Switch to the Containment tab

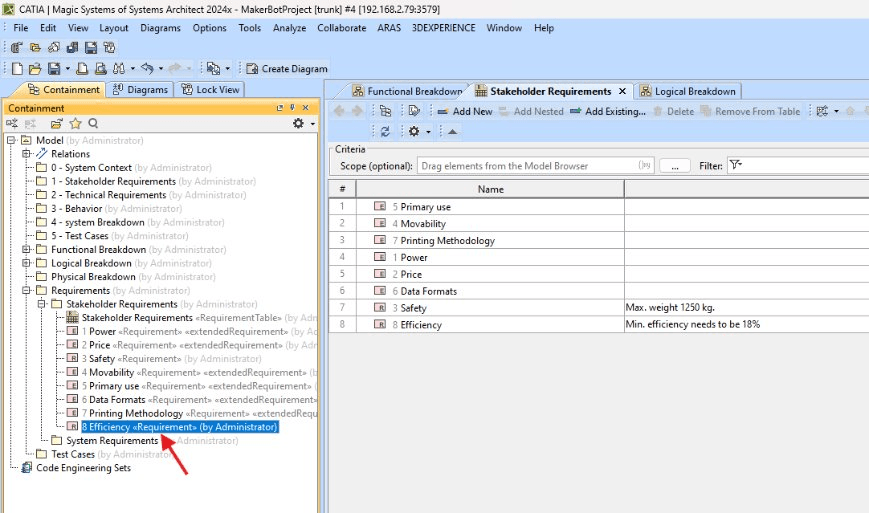tap(64, 89)
